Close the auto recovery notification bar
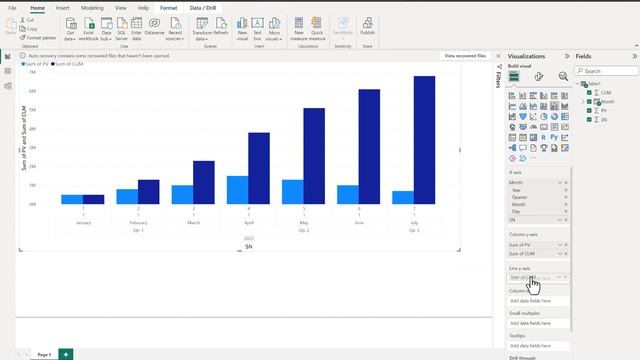Viewport: 640px width, 360px height. (498, 56)
